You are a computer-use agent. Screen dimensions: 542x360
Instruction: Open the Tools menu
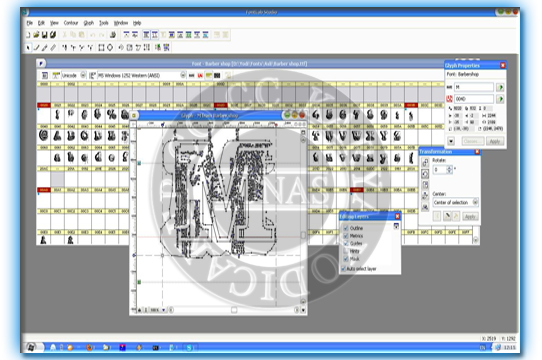104,23
